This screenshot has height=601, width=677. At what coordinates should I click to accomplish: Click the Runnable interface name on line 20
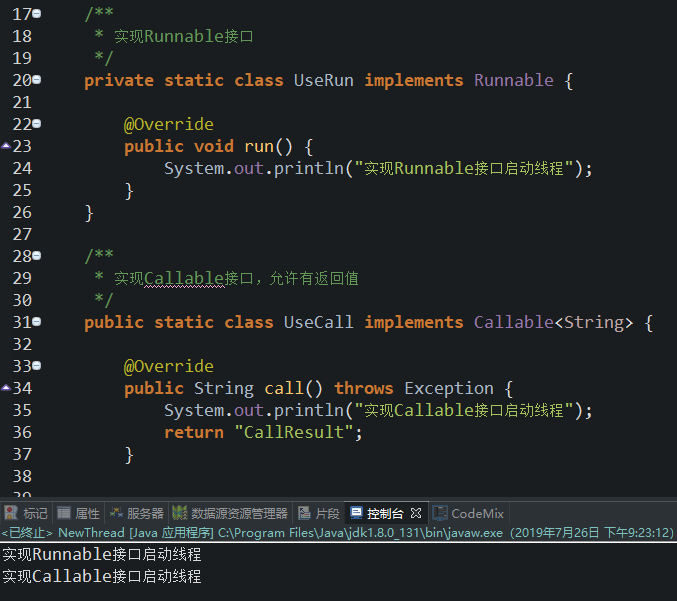click(514, 80)
